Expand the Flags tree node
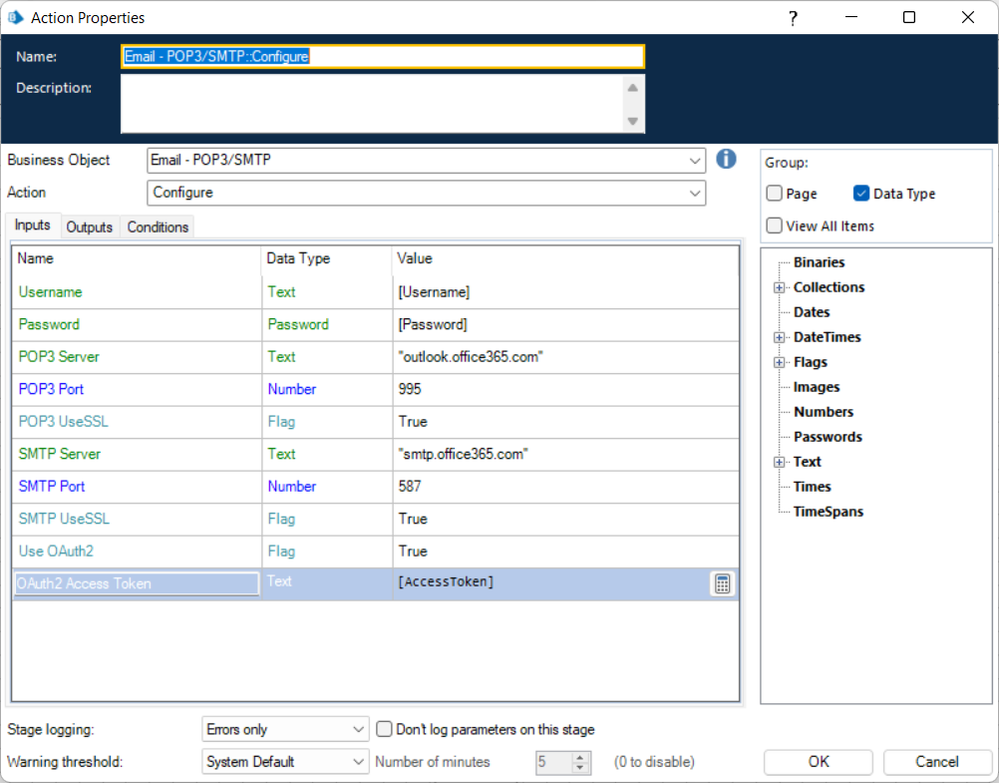This screenshot has width=999, height=783. click(x=779, y=363)
